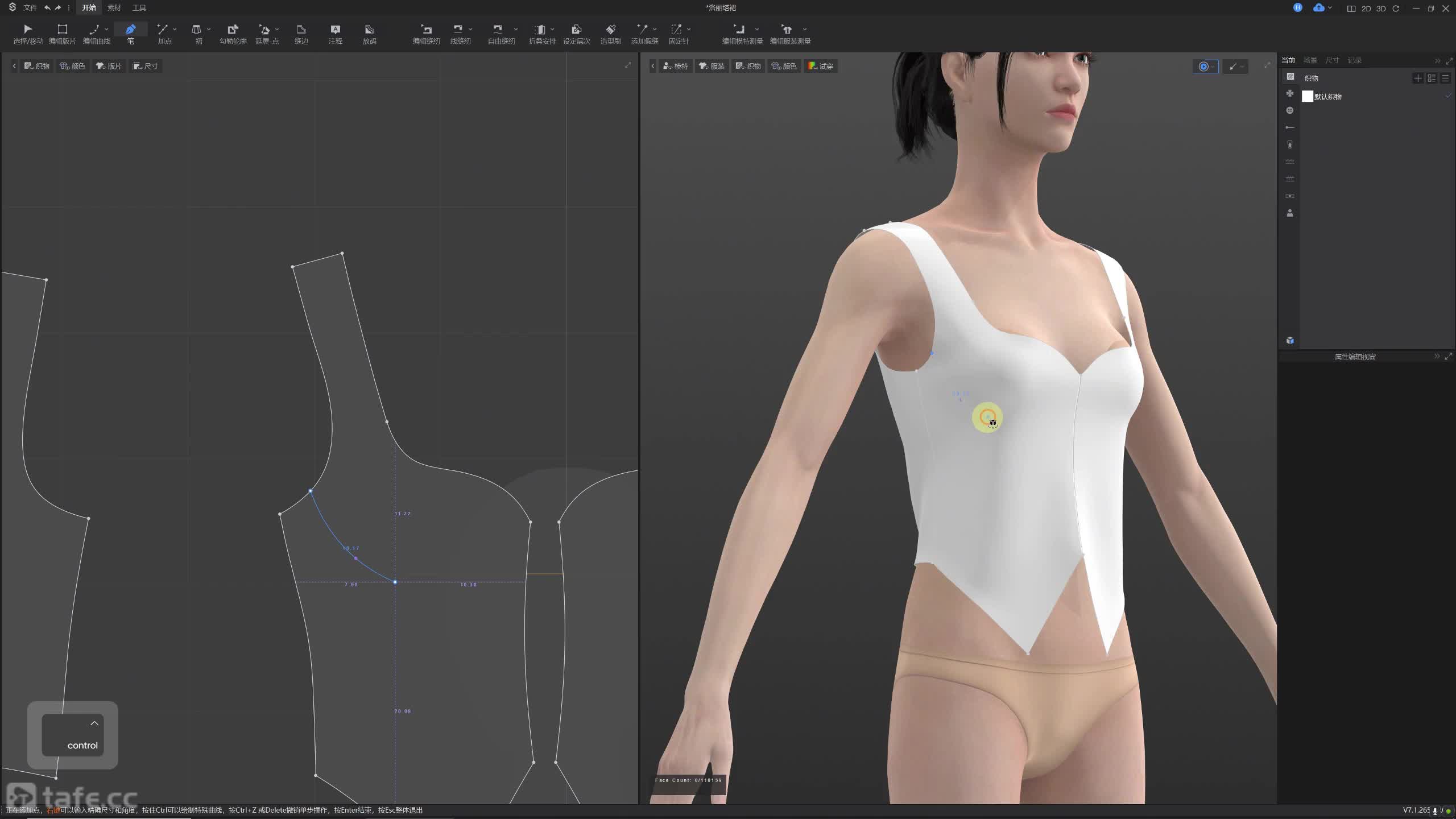Select the 编辑模特测量 (Edit Avatar Measure) tool
The width and height of the screenshot is (1456, 819).
742,34
